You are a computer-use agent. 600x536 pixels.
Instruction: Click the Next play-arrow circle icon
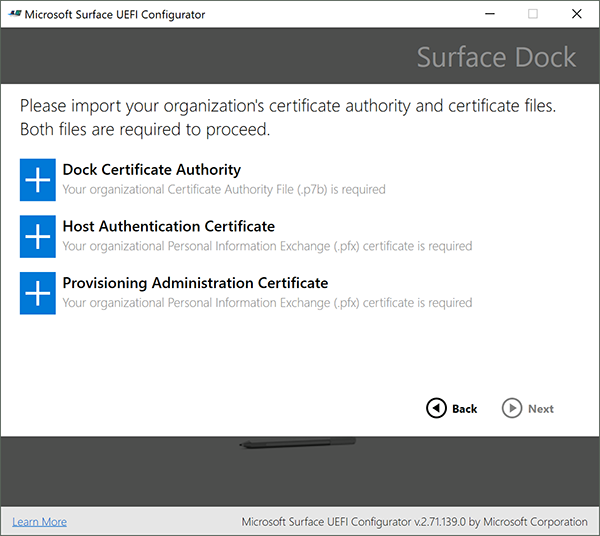[x=512, y=408]
